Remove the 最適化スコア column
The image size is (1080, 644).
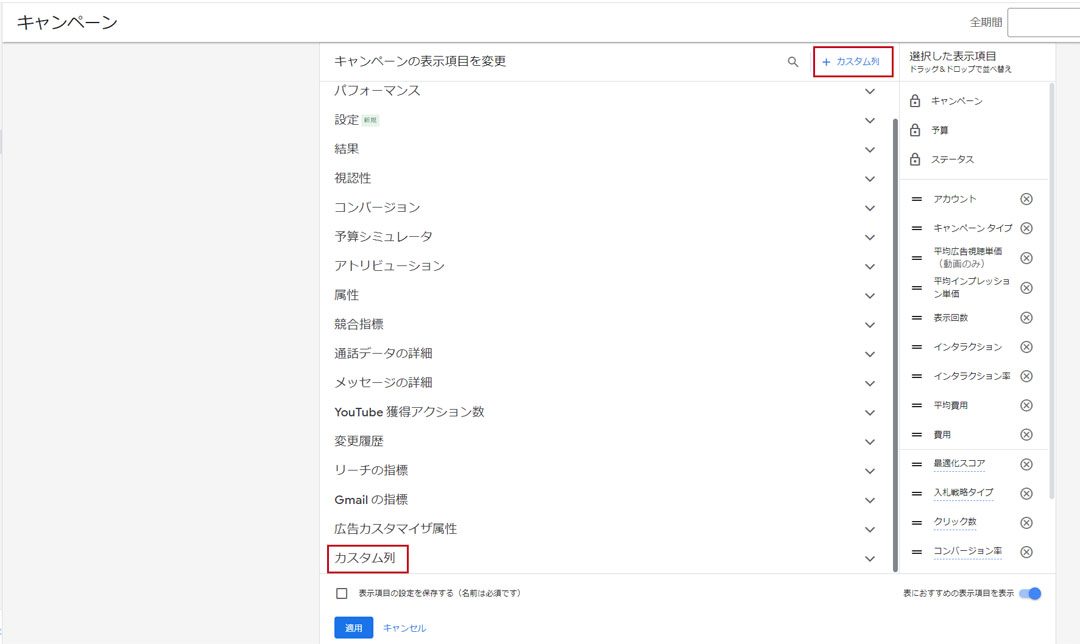[x=1026, y=463]
